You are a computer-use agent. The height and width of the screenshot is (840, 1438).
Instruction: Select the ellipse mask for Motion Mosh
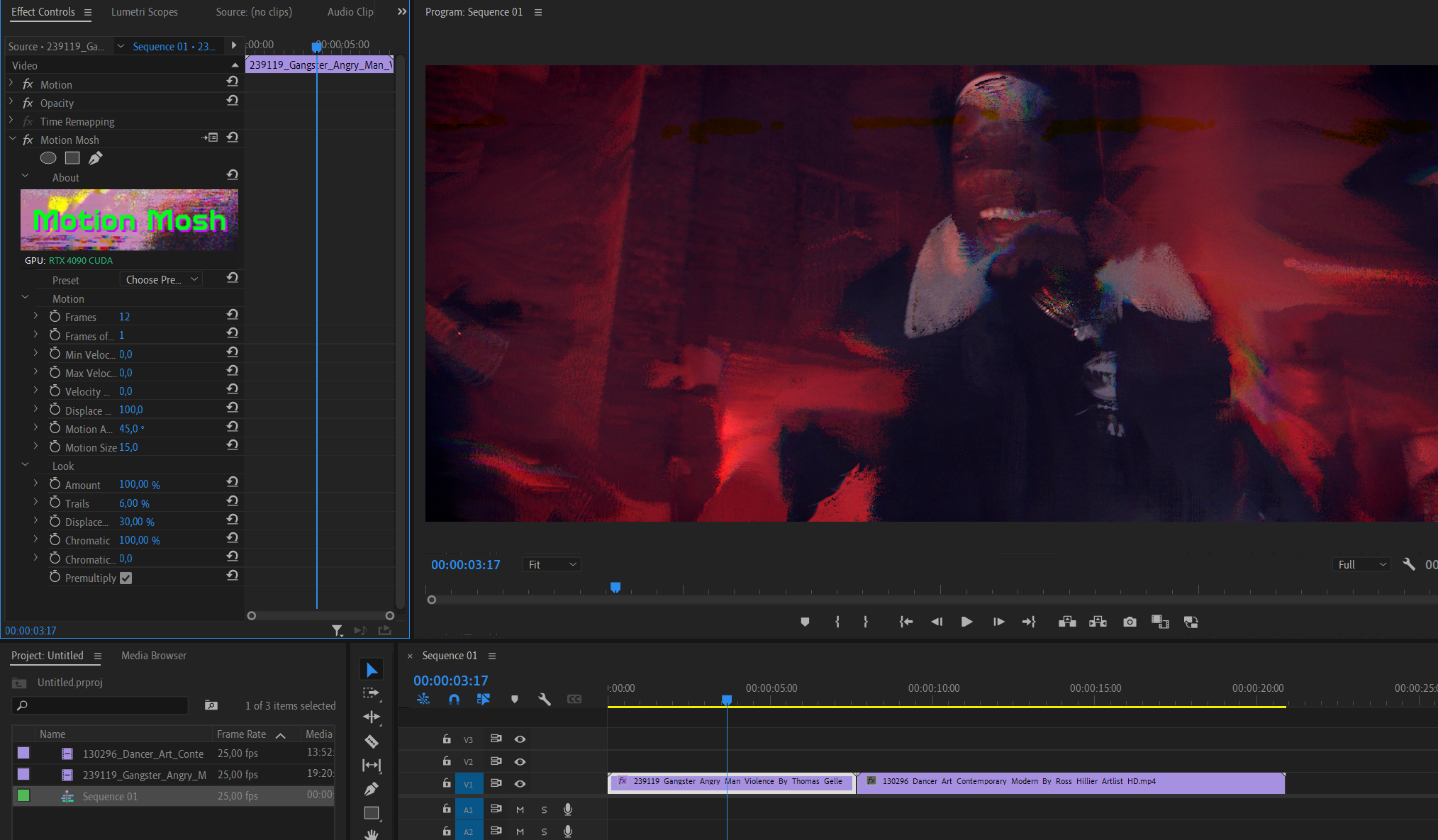pos(48,157)
